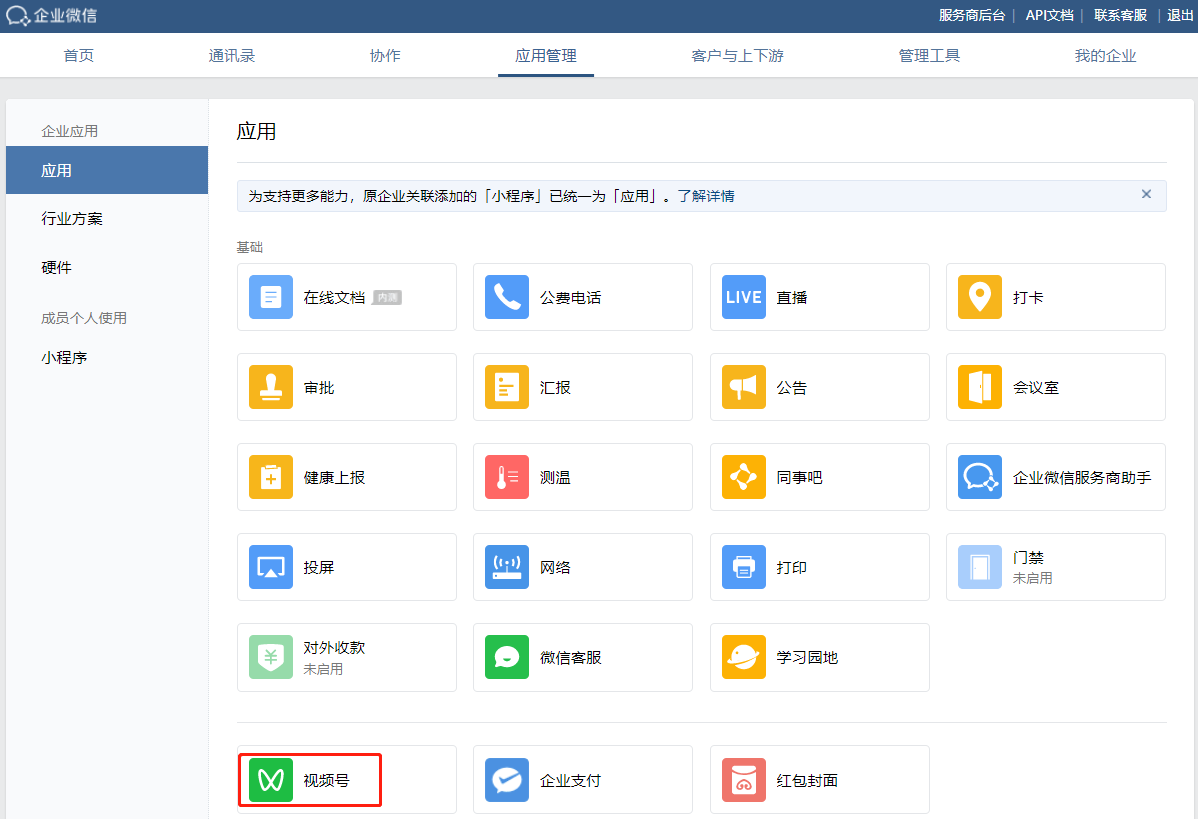1198x819 pixels.
Task: Select 行业方案 in the sidebar
Action: (x=72, y=219)
